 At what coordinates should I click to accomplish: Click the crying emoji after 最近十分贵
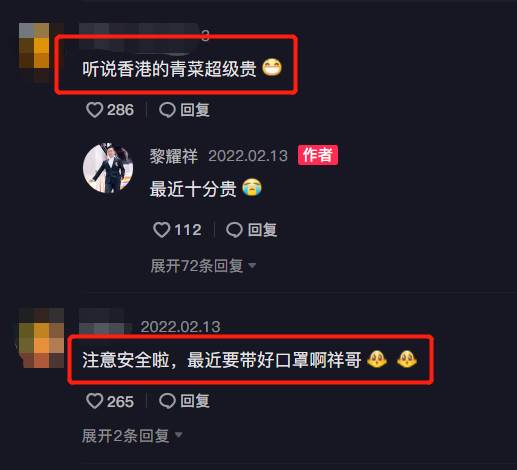(252, 188)
